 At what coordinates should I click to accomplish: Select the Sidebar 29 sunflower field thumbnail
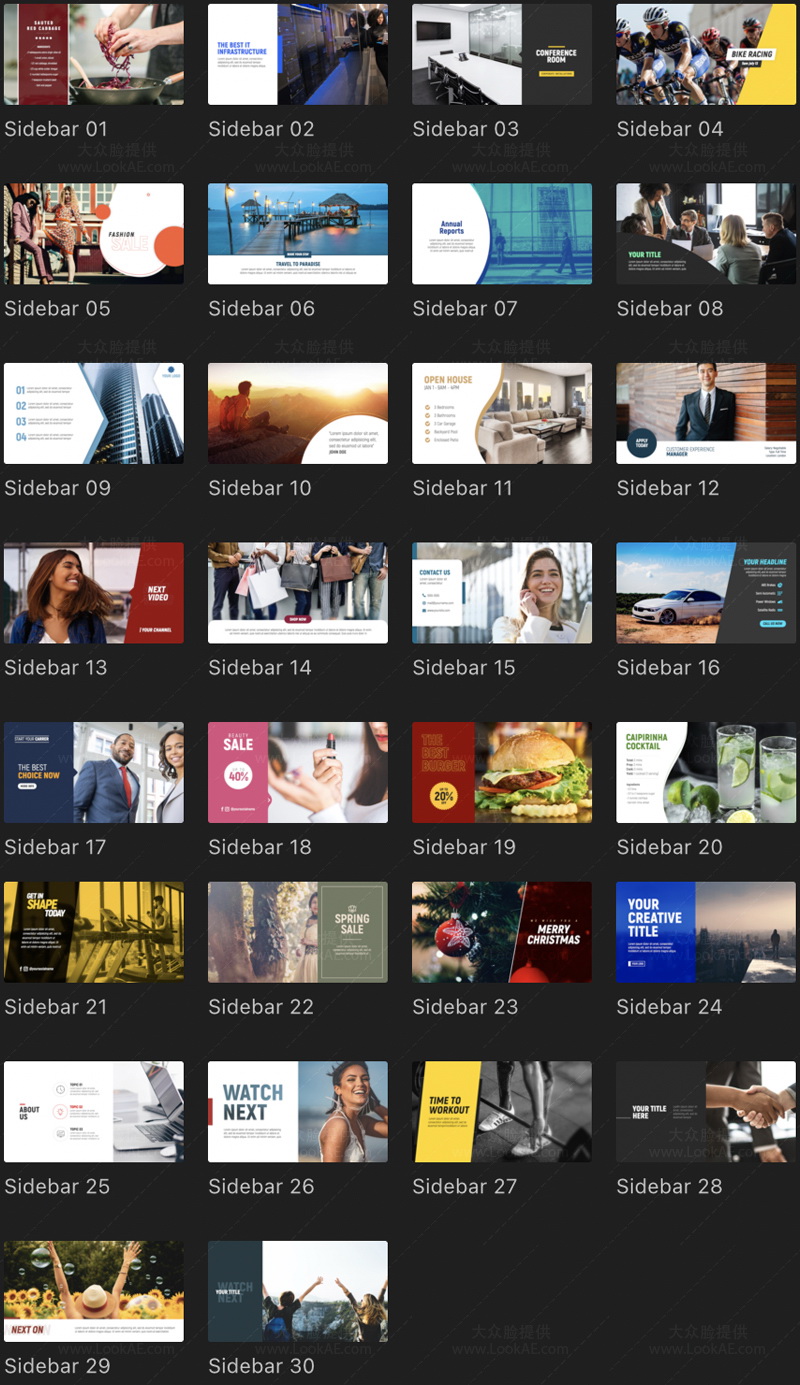click(94, 1291)
